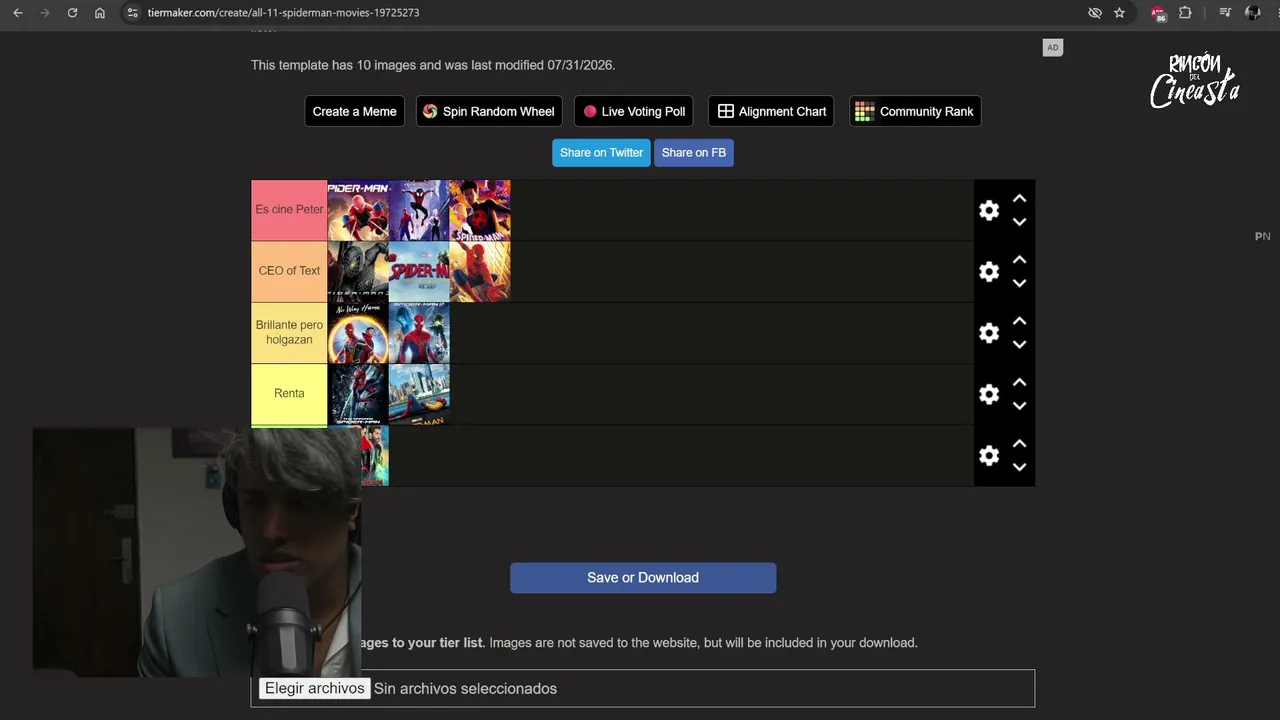Move CEO of Text tier down
1280x720 pixels.
(x=1019, y=283)
